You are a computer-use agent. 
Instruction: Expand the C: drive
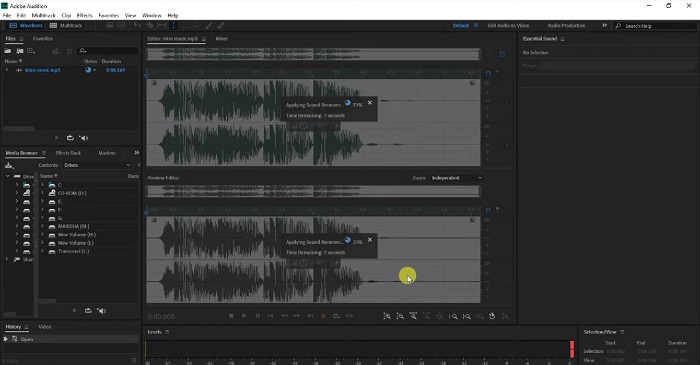point(42,184)
